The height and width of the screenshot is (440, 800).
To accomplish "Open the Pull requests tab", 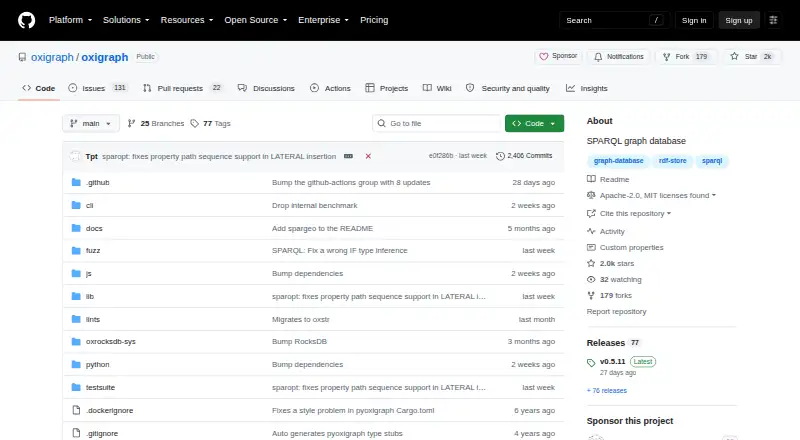I will coord(182,88).
